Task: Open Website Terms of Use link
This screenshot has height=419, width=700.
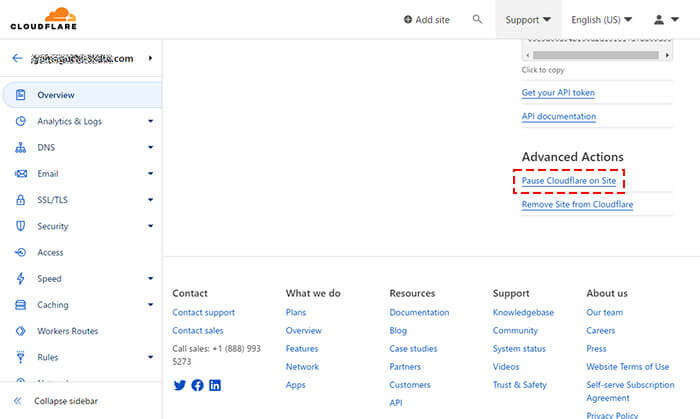Action: click(x=628, y=367)
